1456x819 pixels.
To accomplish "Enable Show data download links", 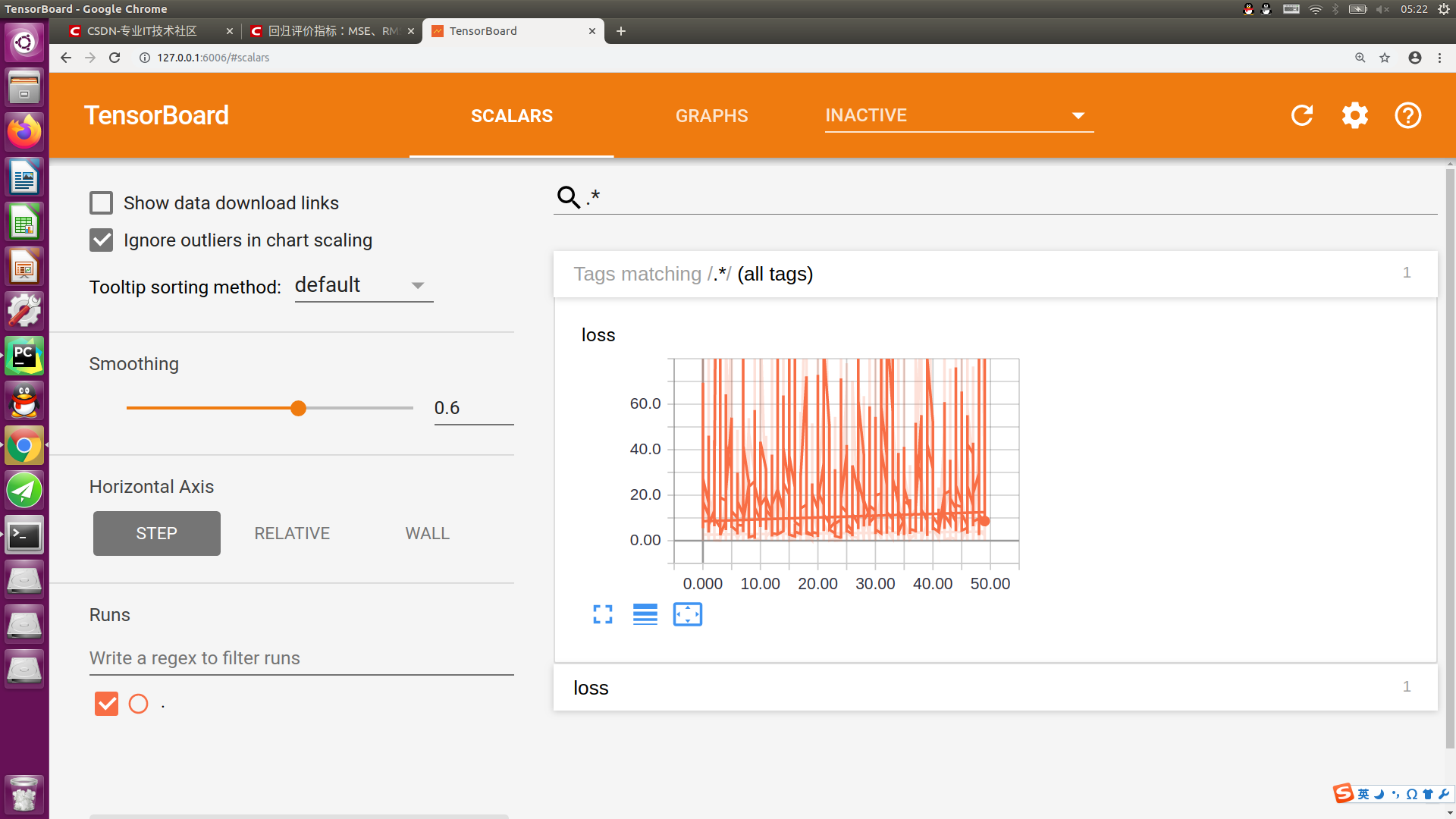I will point(101,202).
